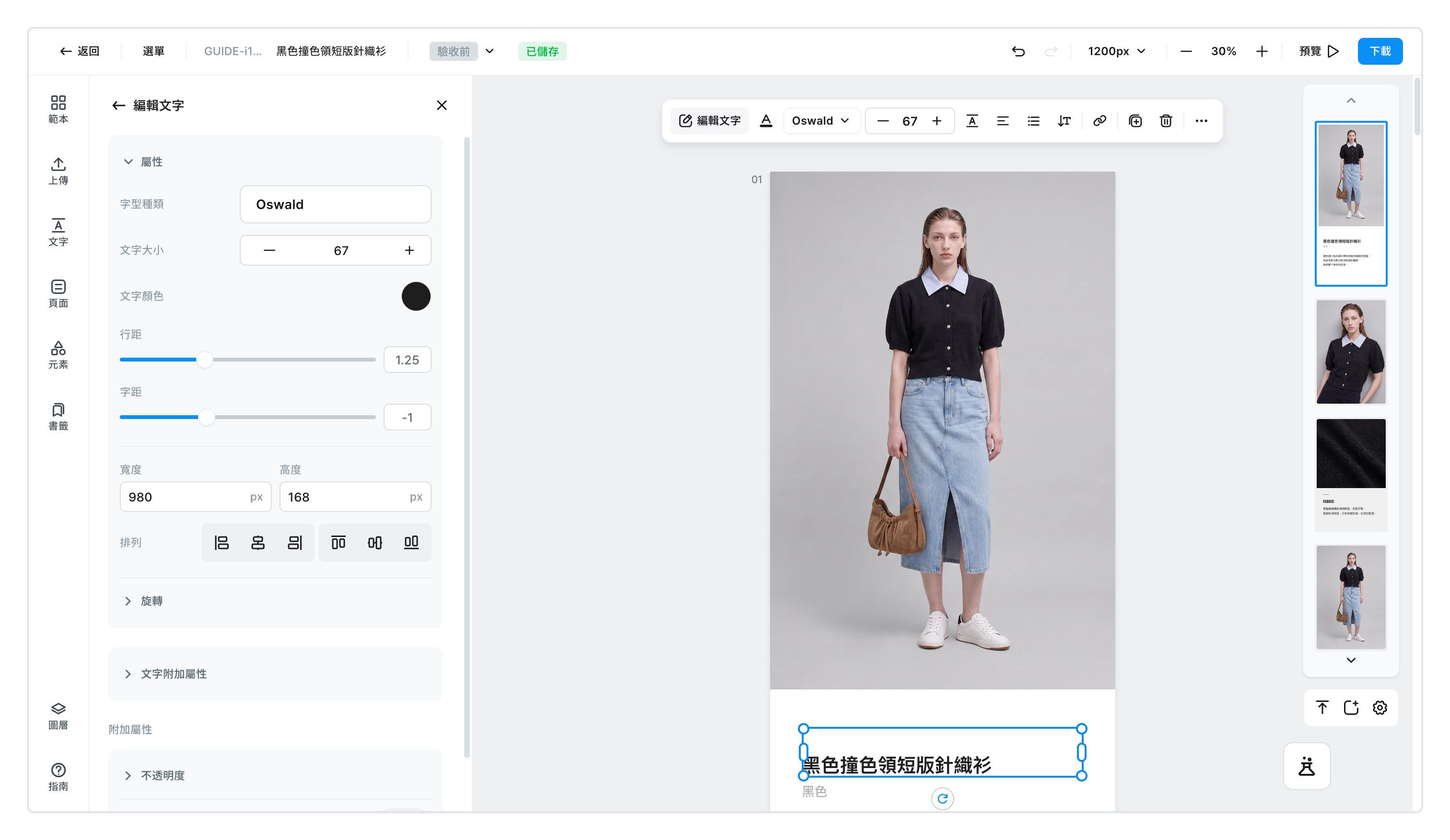Image resolution: width=1450 pixels, height=840 pixels.
Task: Click the 預覽 preview button
Action: [1320, 51]
